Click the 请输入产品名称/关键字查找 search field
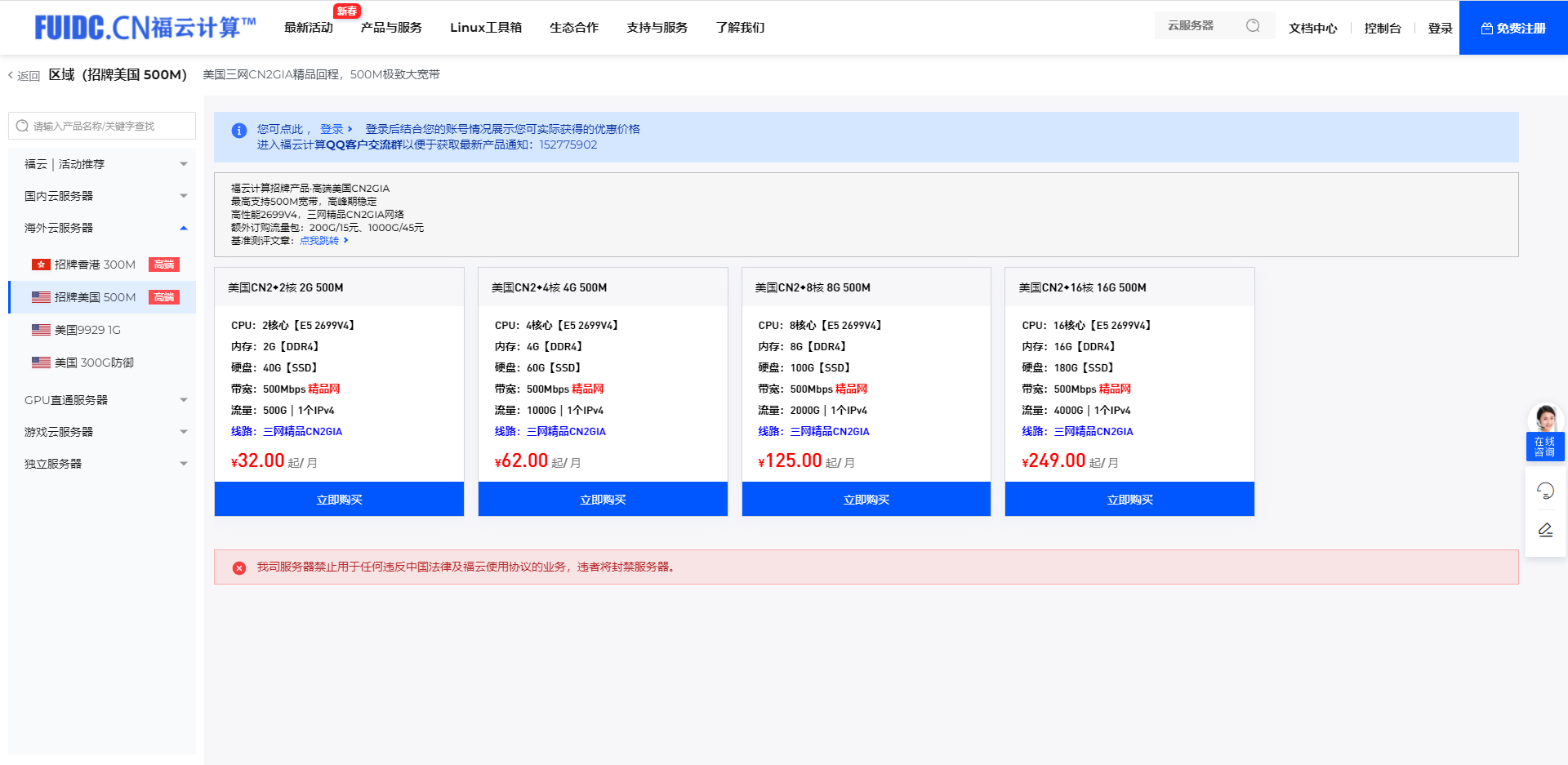This screenshot has height=765, width=1568. (x=102, y=126)
